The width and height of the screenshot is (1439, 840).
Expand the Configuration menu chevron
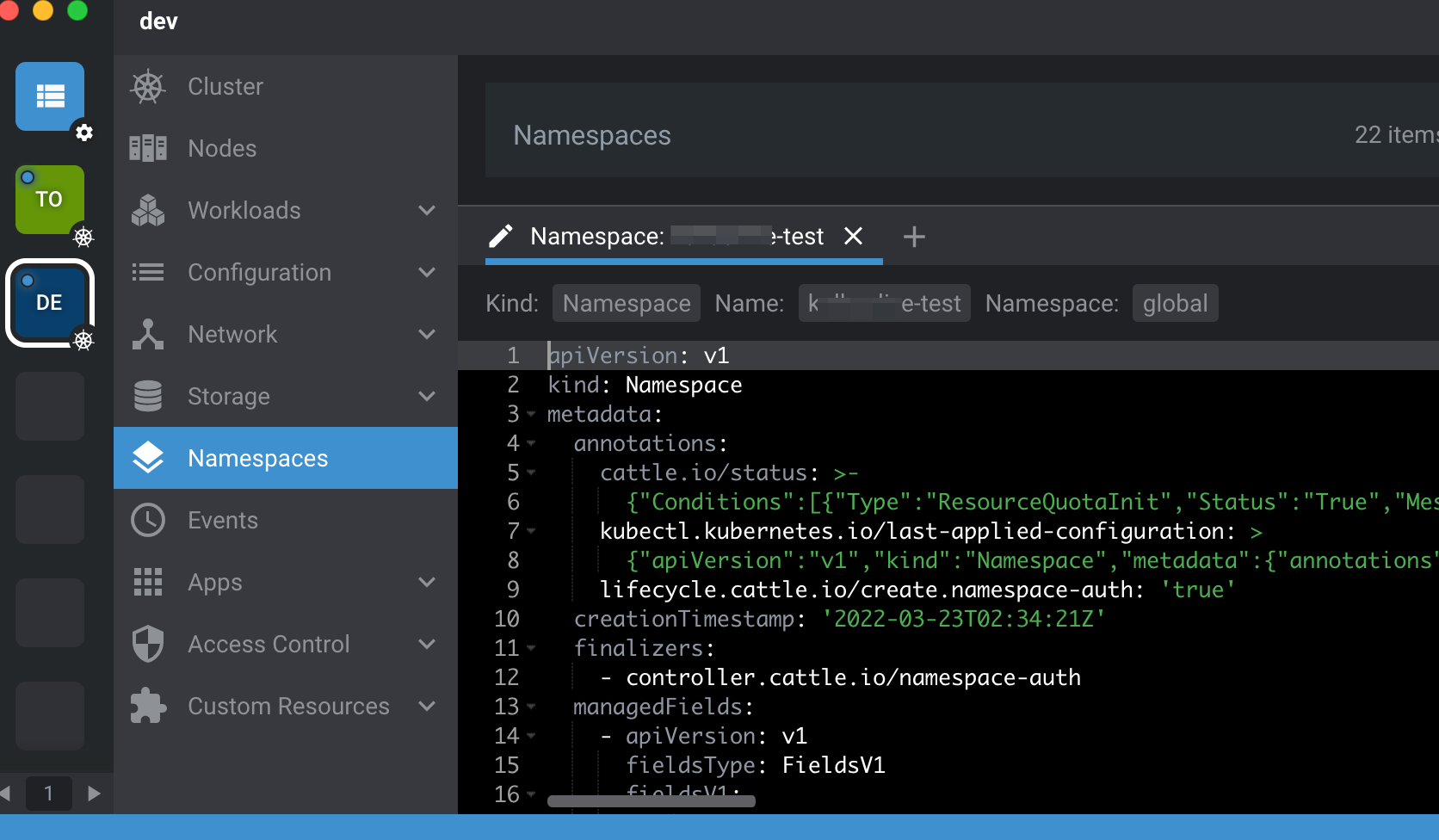click(x=427, y=272)
